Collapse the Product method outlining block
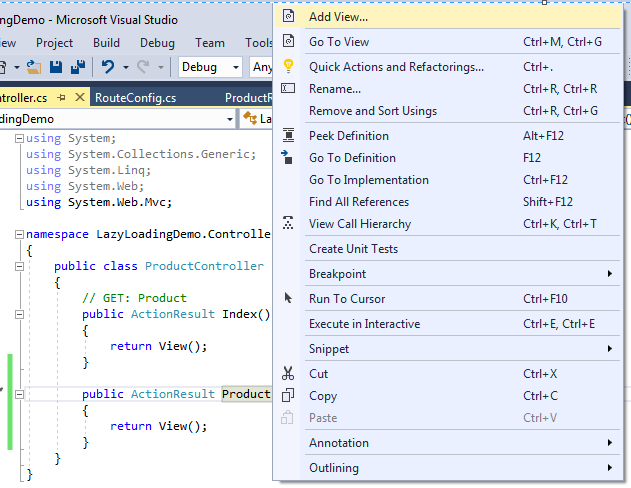This screenshot has height=488, width=631. pyautogui.click(x=19, y=394)
